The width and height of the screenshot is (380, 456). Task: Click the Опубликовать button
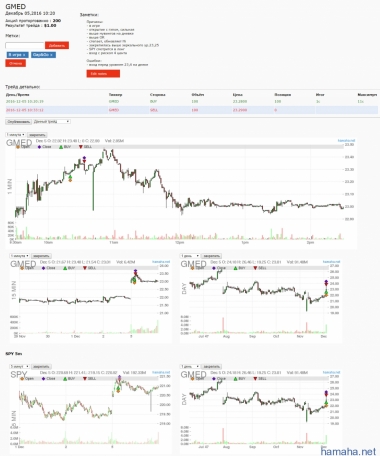[19, 122]
